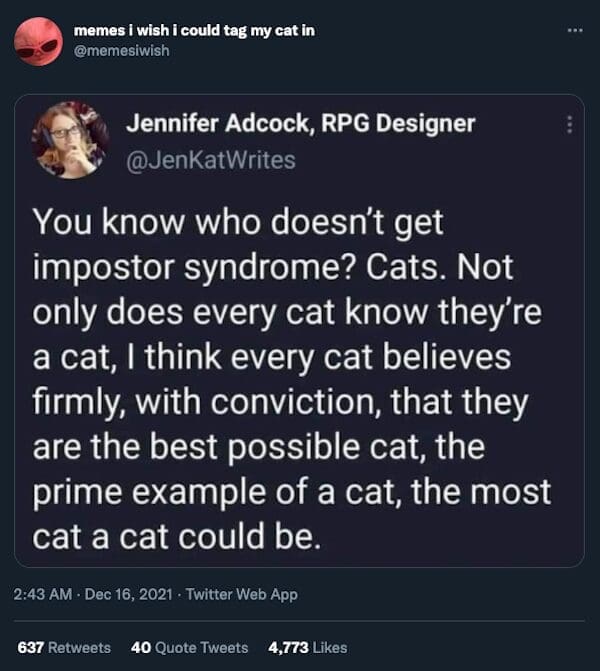Click the memesiwish profile avatar
600x671 pixels.
(38, 40)
